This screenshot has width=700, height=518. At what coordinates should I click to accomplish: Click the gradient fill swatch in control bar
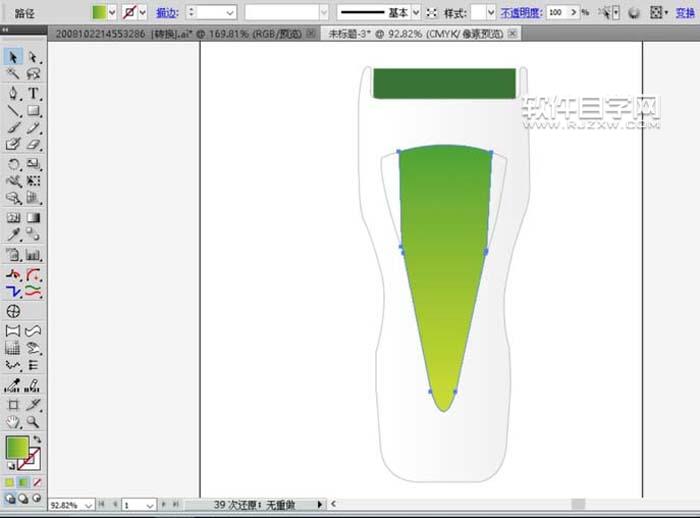tap(99, 13)
